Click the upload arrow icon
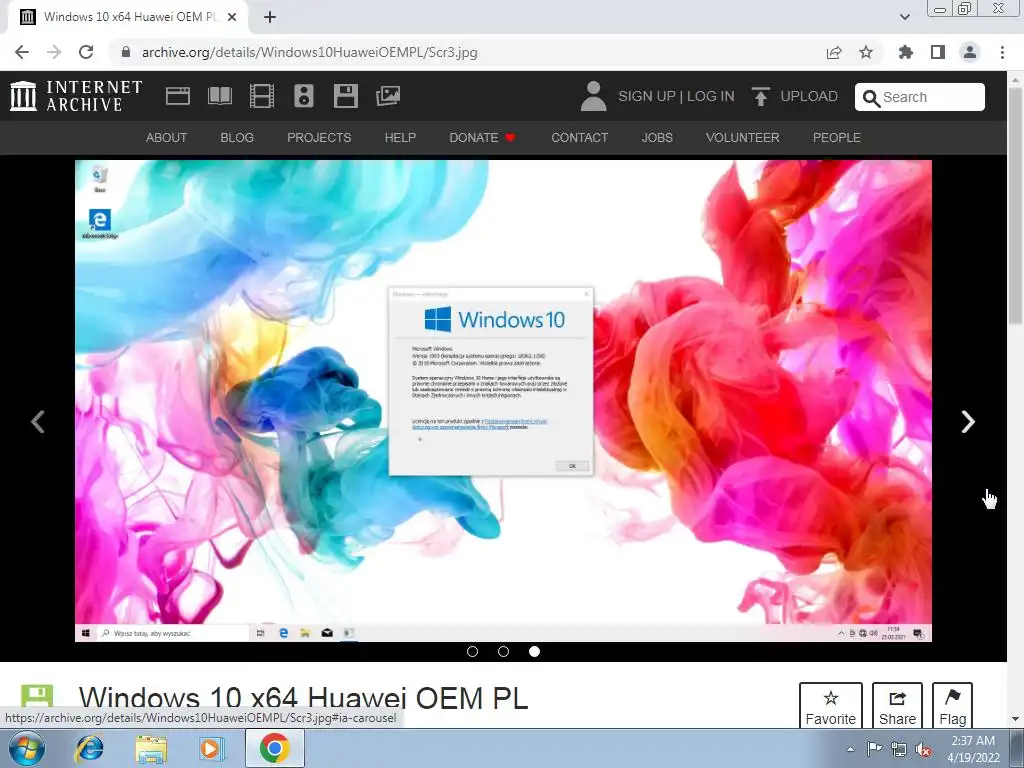Screen dimensions: 1024x768 click(760, 96)
